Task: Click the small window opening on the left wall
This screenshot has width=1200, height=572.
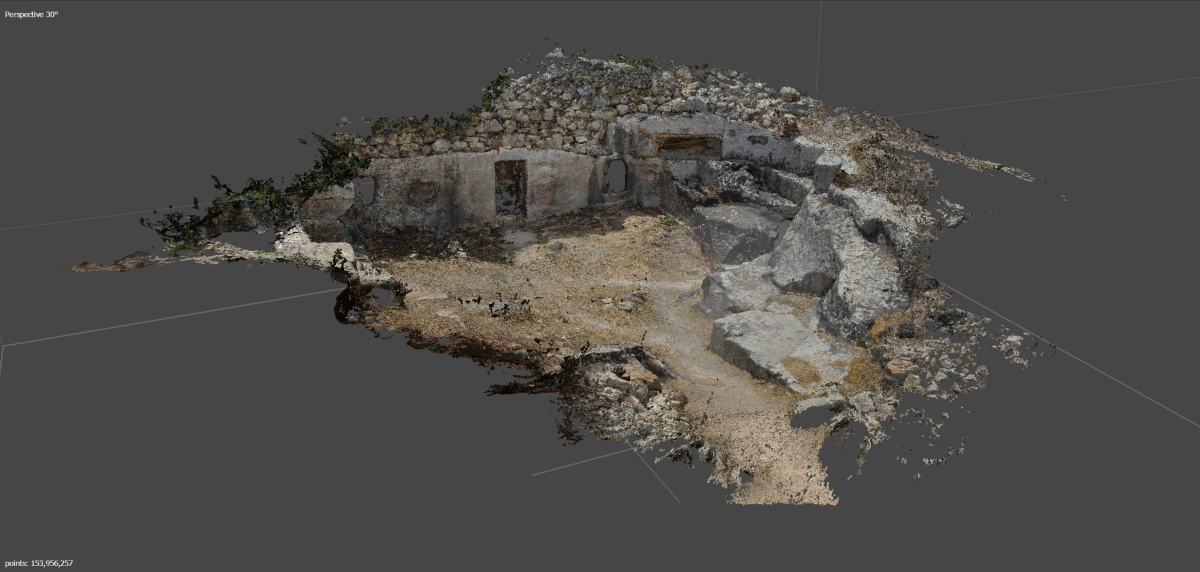Action: (x=365, y=190)
